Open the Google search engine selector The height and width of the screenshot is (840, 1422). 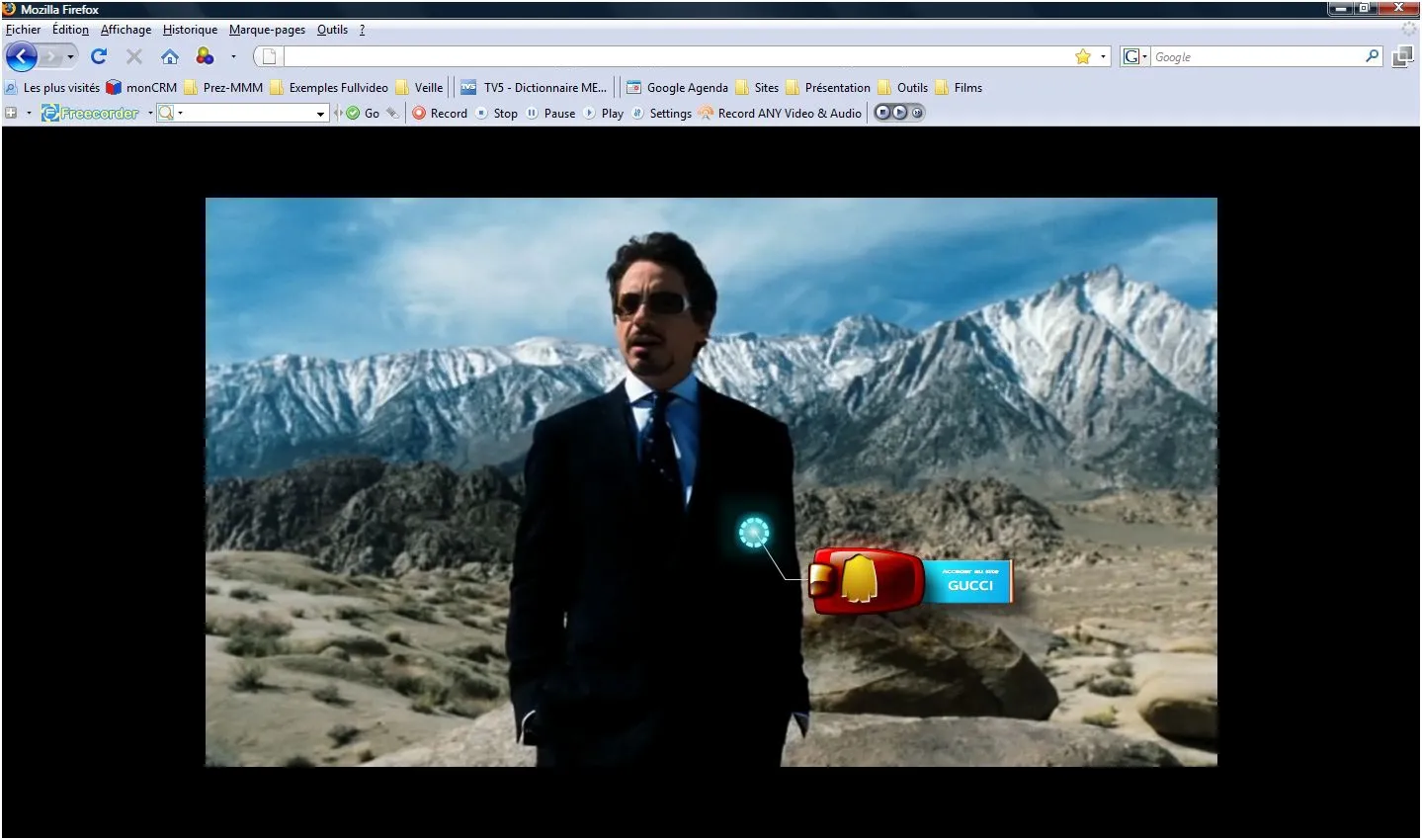pos(1135,56)
